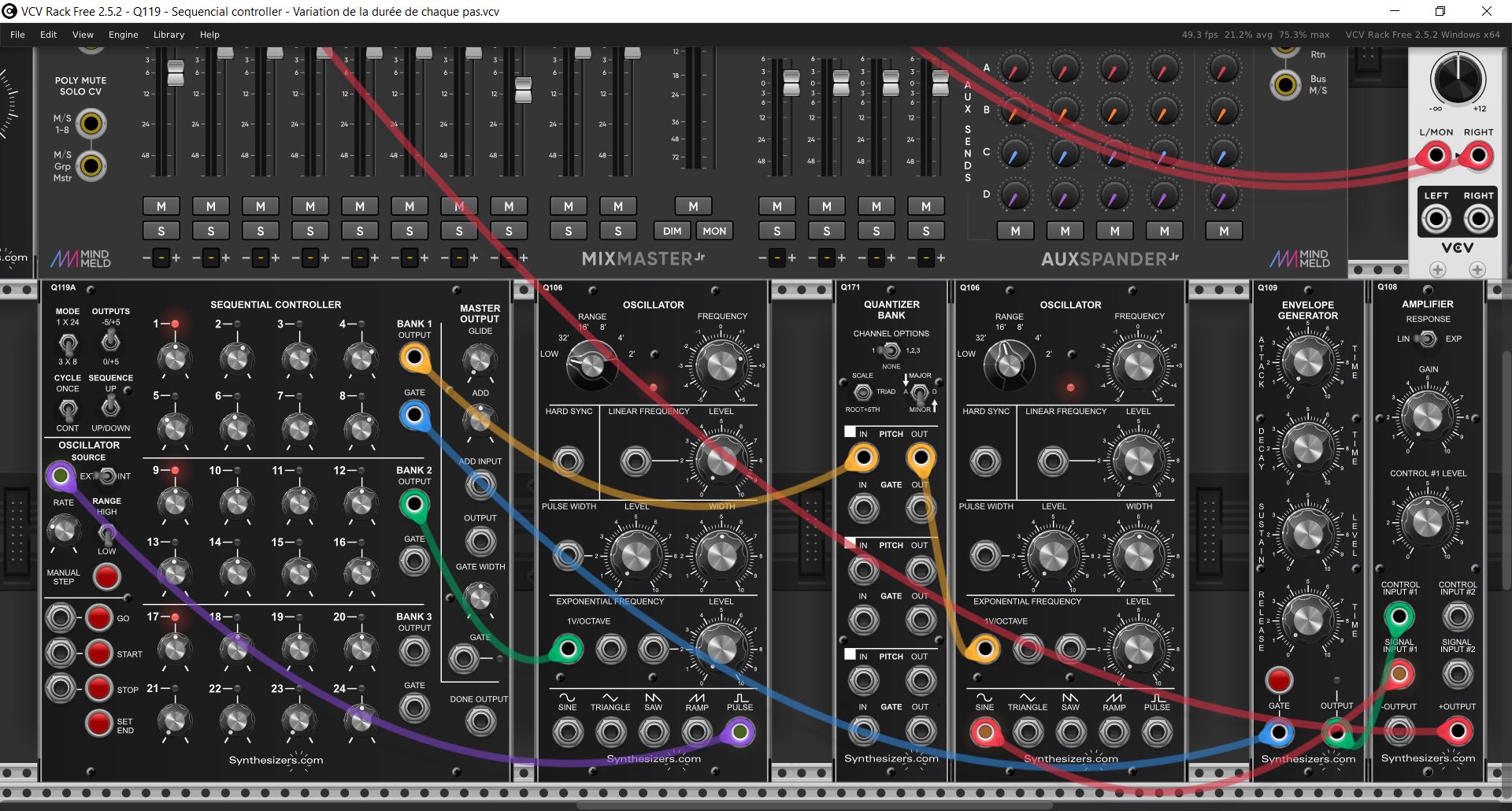The width and height of the screenshot is (1512, 811).
Task: Click the first oscillator SINE output jack
Action: tap(567, 732)
